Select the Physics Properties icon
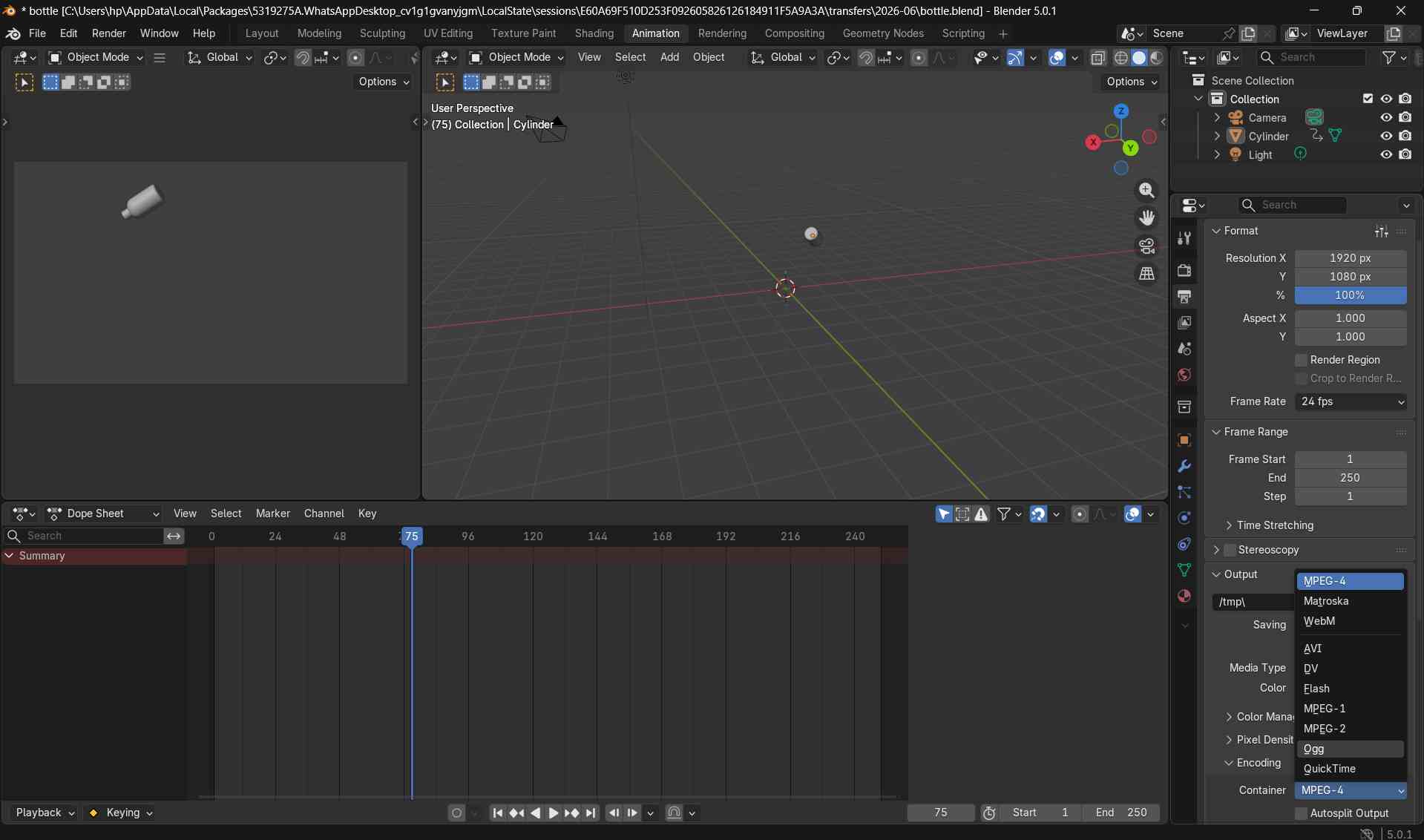The image size is (1424, 840). [x=1184, y=518]
